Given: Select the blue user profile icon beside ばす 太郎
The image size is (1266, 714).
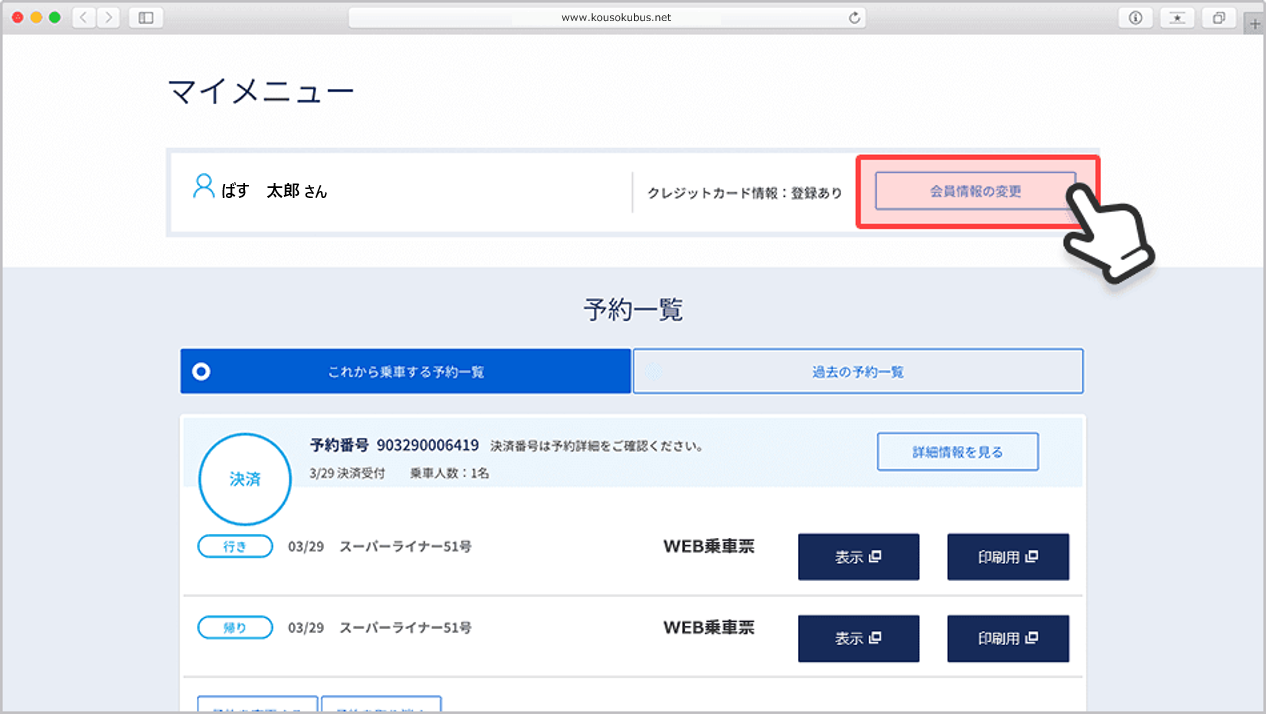Looking at the screenshot, I should (203, 185).
